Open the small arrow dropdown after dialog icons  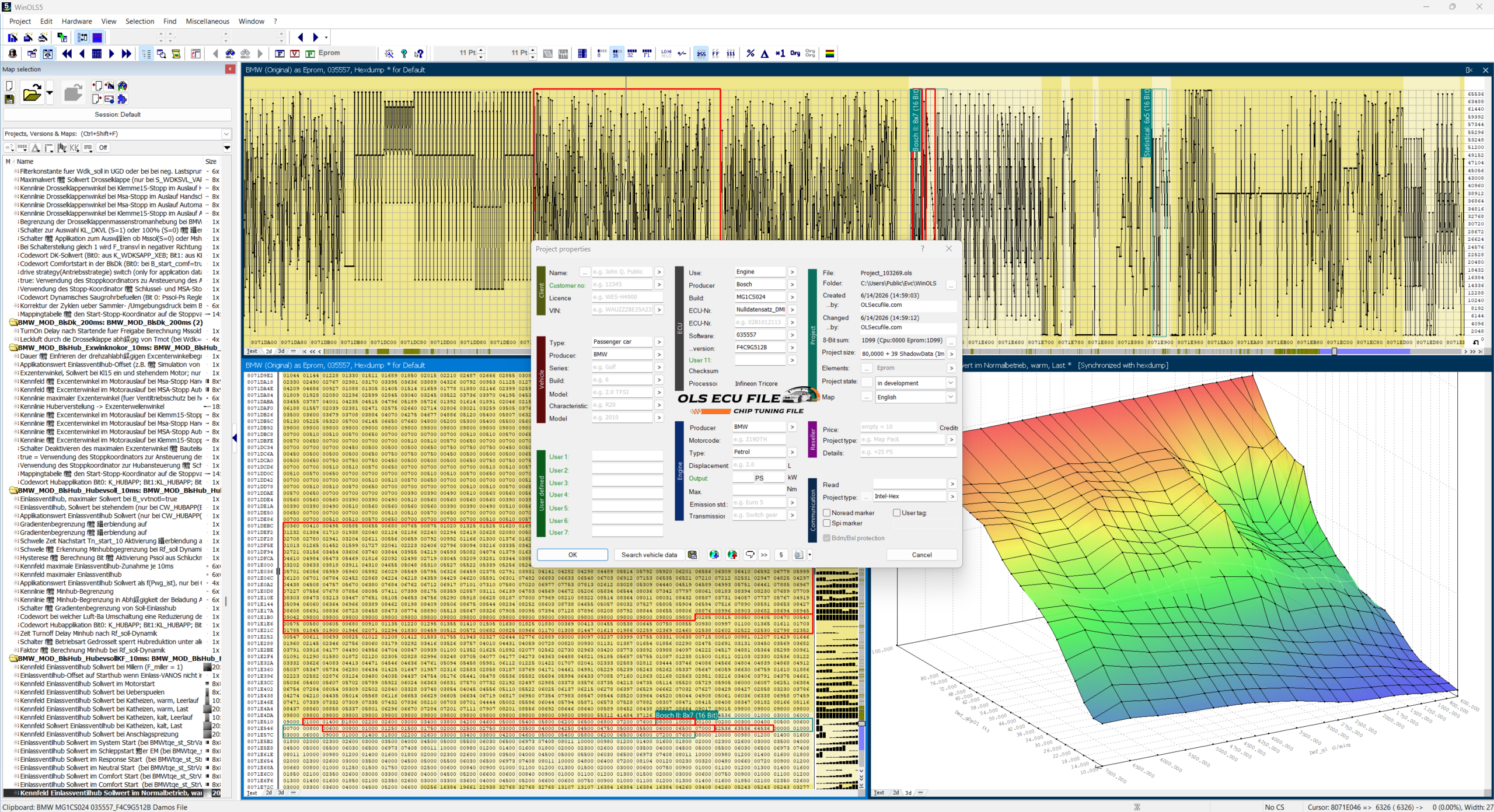tap(809, 555)
